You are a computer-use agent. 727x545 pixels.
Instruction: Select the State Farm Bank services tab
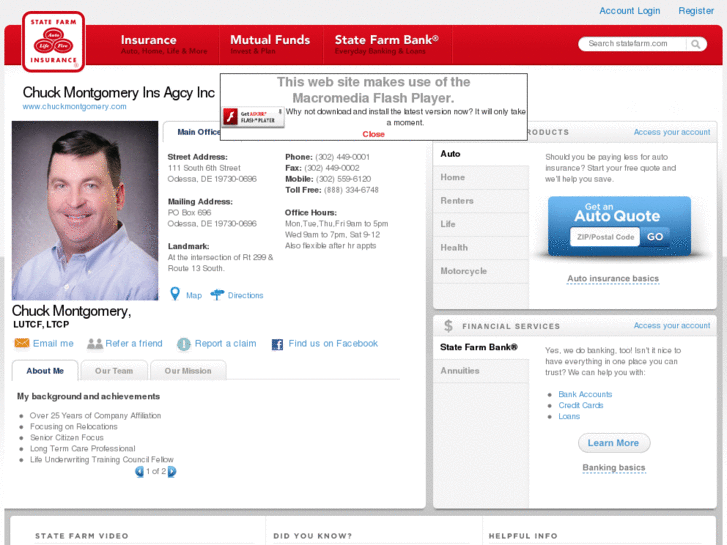point(481,347)
